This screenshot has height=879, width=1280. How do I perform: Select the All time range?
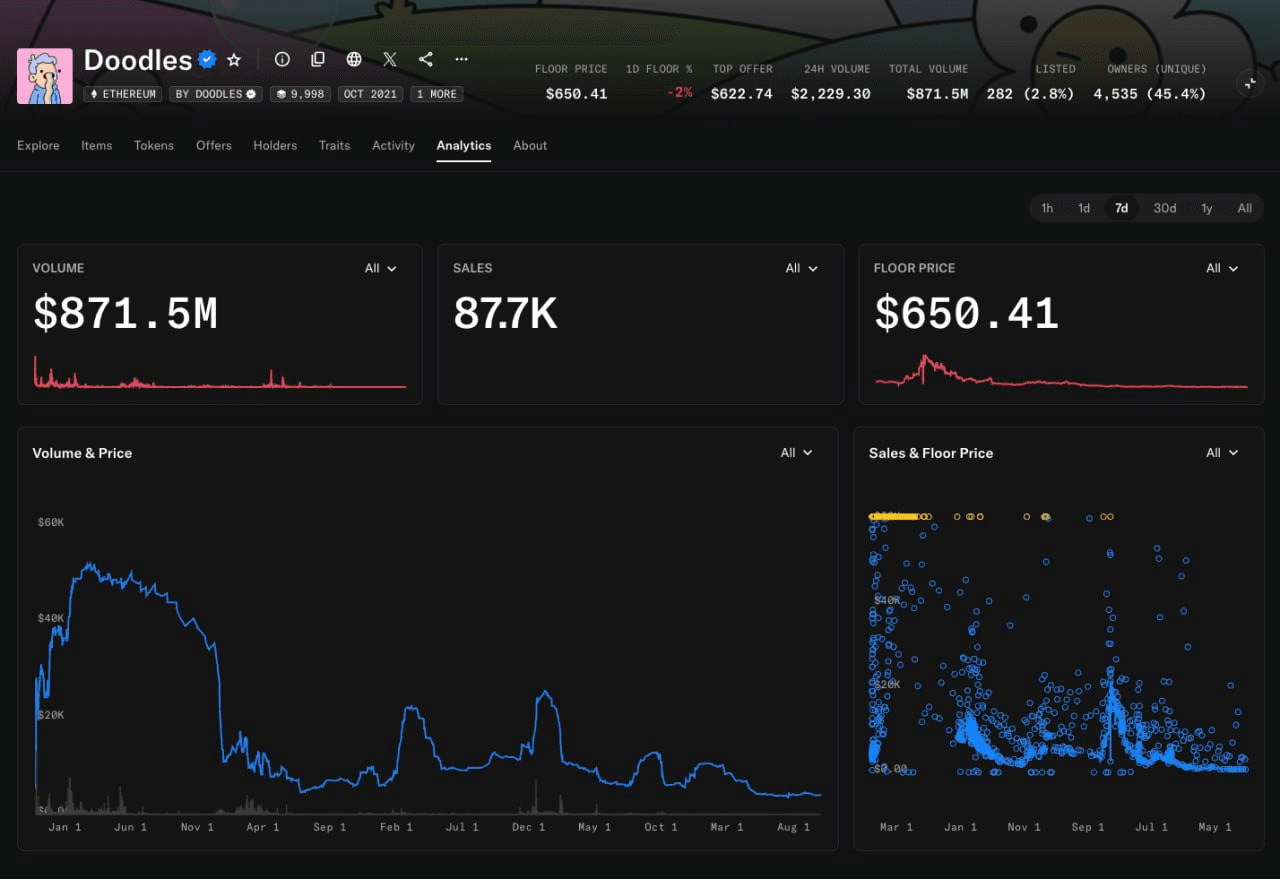coord(1245,208)
